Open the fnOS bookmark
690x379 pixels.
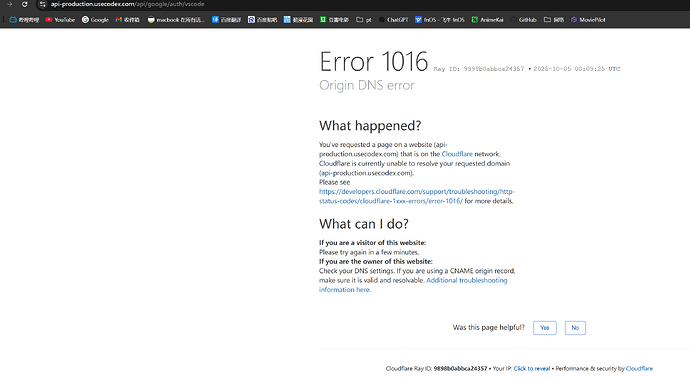(440, 20)
